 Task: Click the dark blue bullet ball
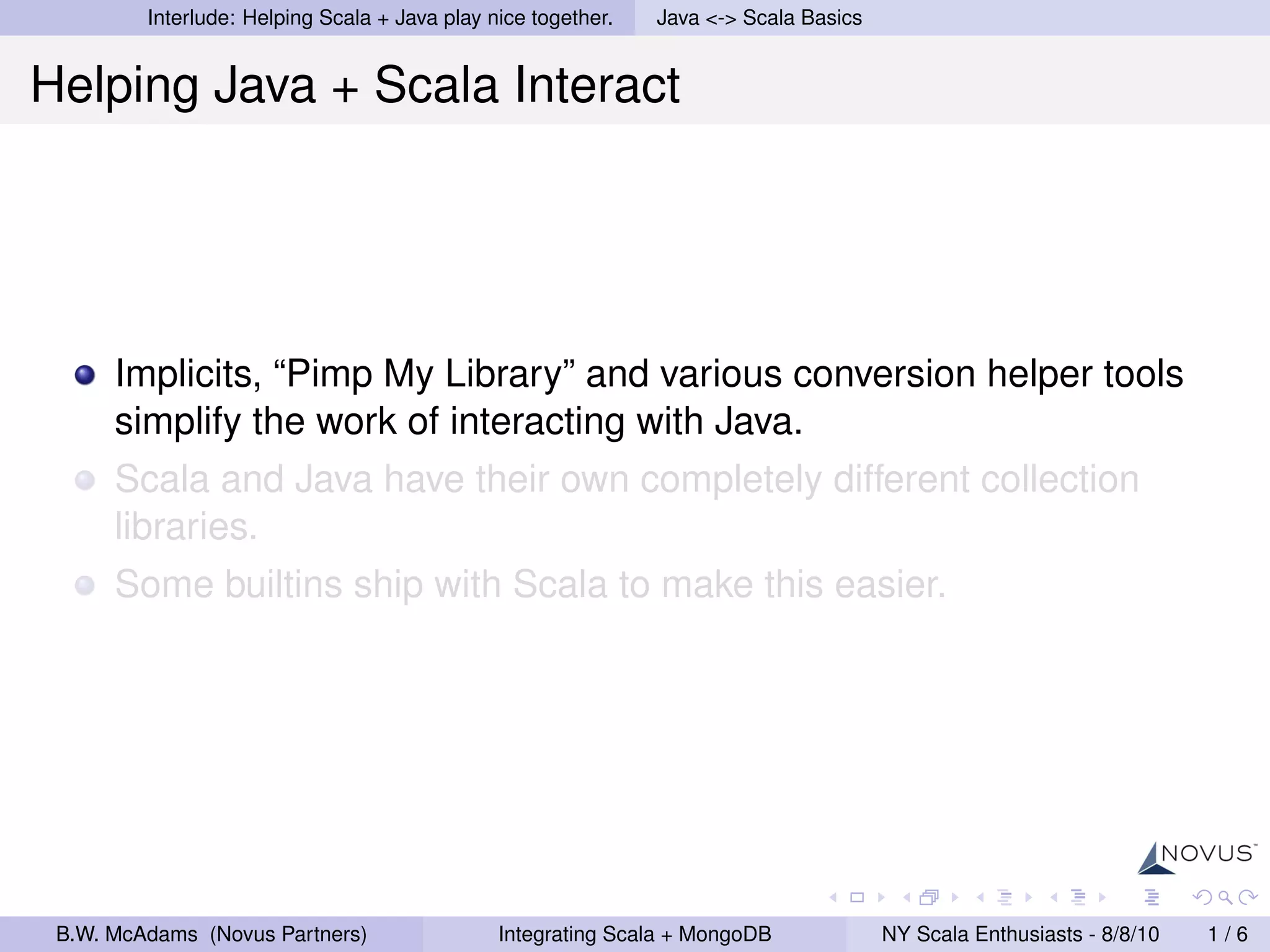pyautogui.click(x=85, y=375)
